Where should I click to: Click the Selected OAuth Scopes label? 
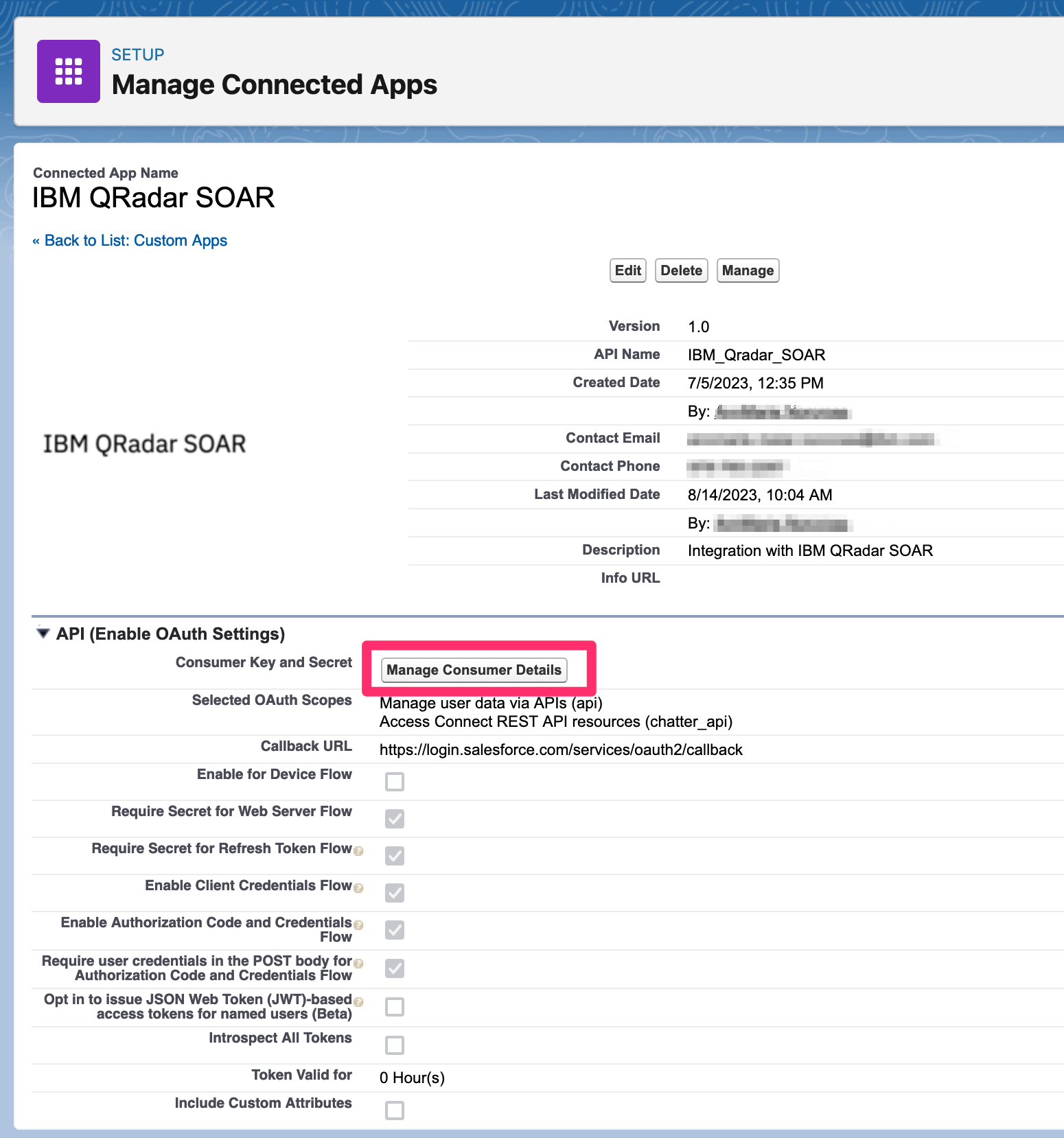272,700
